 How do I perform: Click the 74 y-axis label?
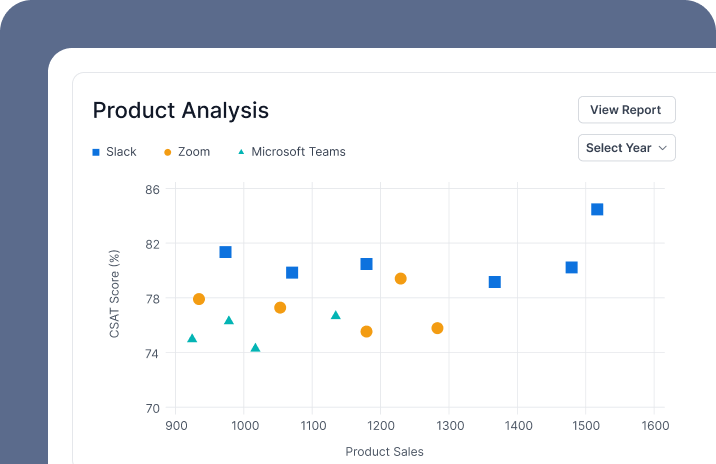(x=153, y=353)
